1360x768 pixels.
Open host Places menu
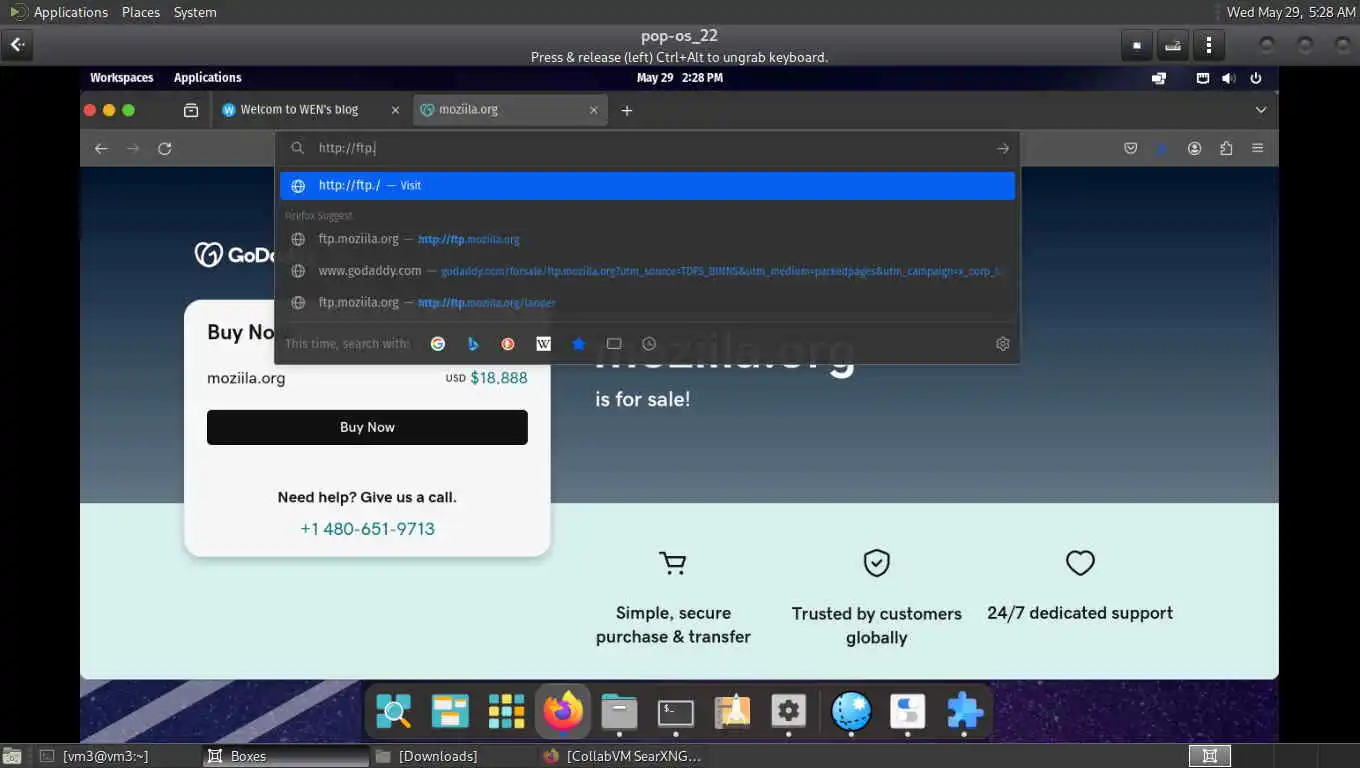coord(141,12)
